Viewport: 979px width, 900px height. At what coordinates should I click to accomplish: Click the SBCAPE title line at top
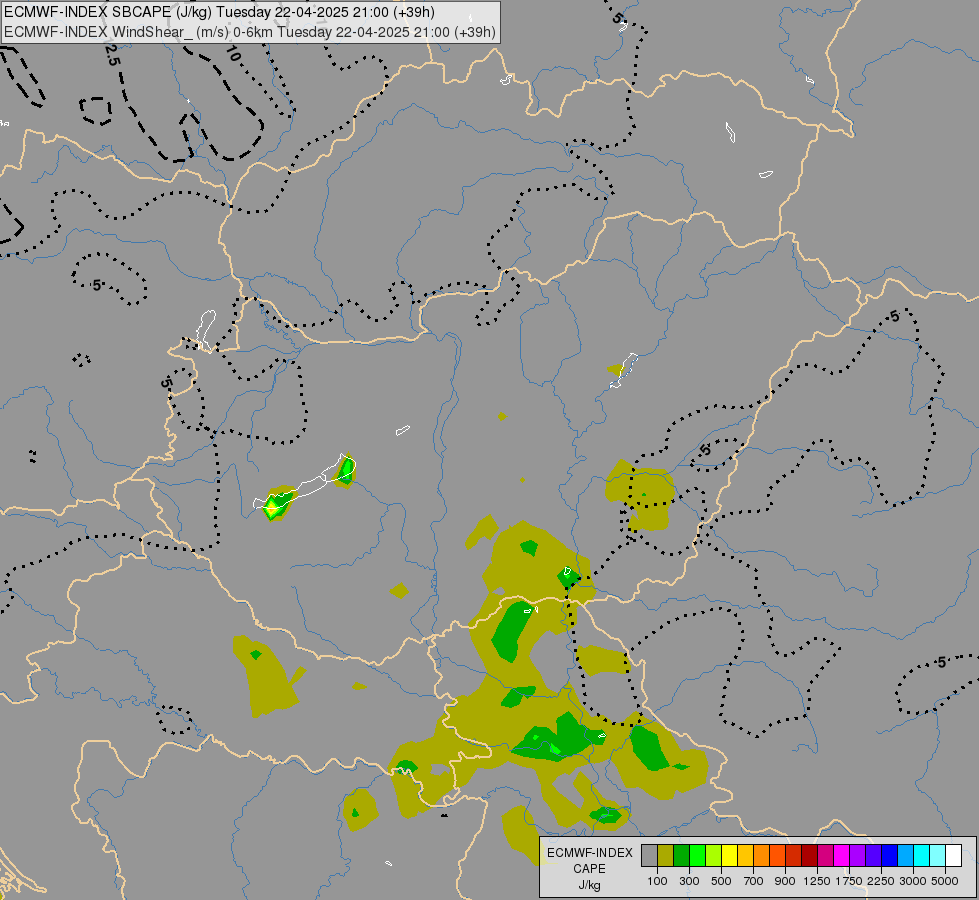(x=219, y=12)
